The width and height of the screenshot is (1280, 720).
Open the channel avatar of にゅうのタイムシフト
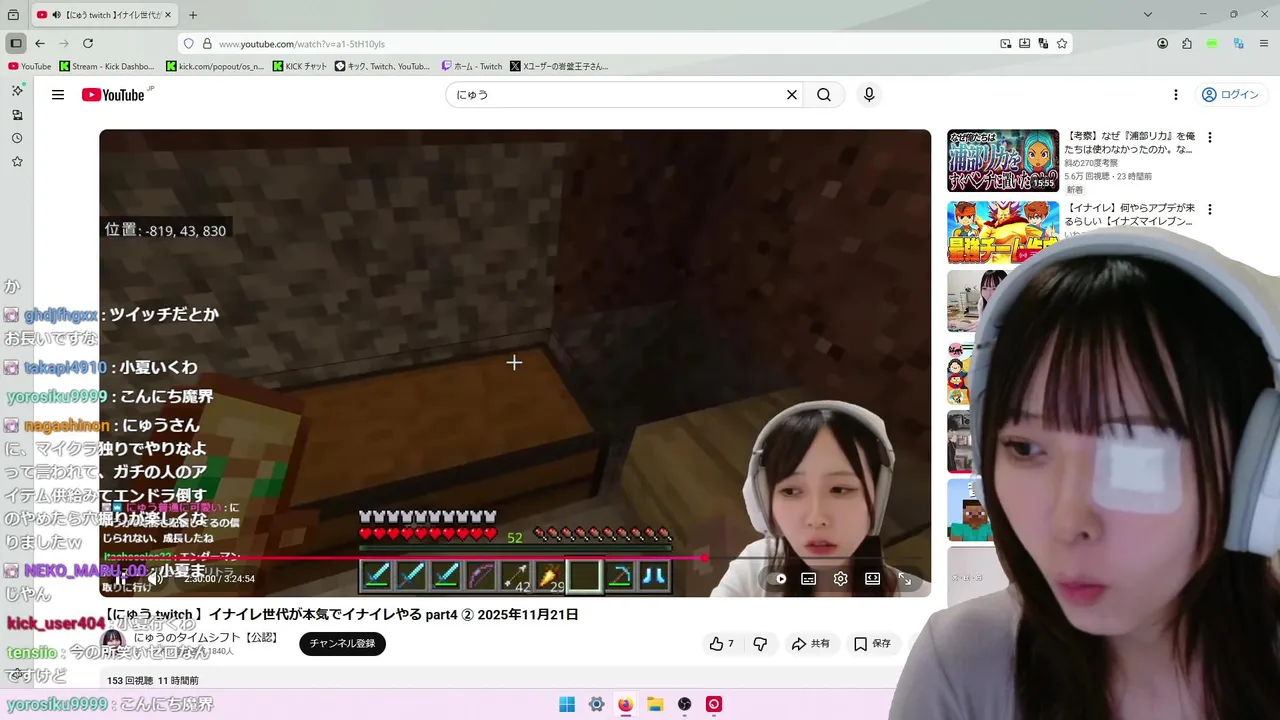(x=113, y=641)
